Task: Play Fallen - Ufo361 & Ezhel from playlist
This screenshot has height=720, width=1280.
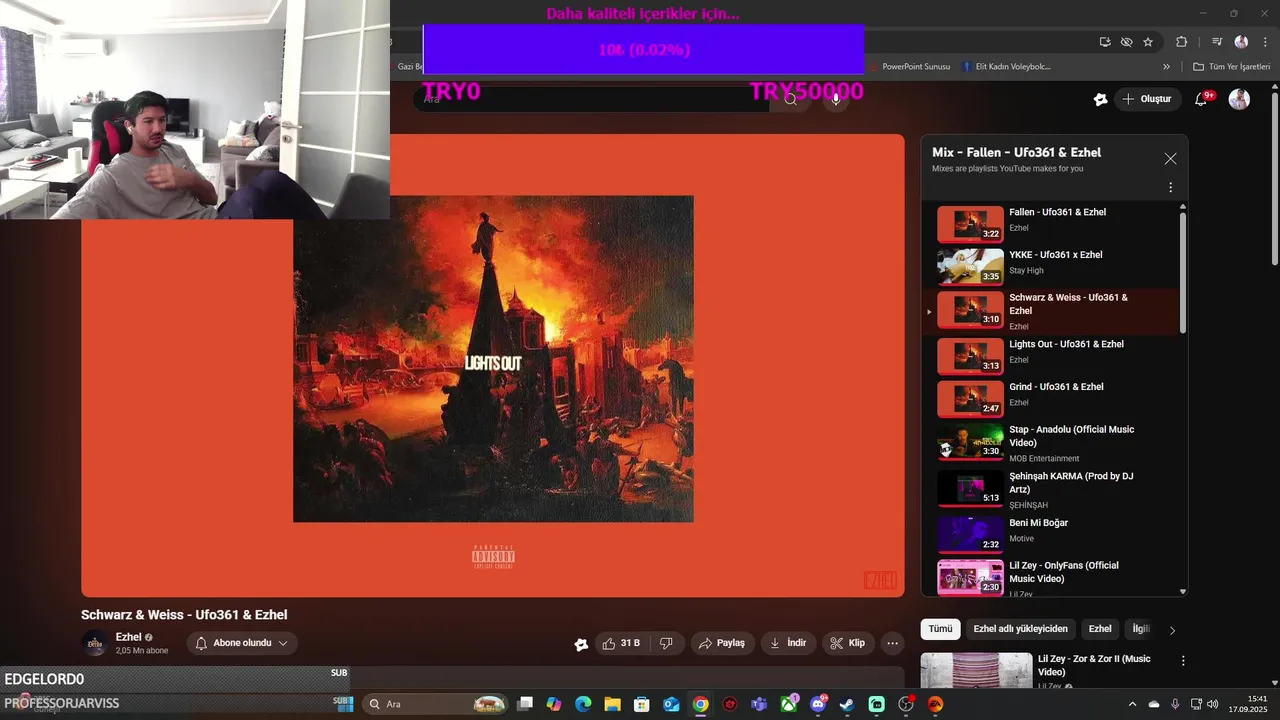Action: click(1052, 224)
